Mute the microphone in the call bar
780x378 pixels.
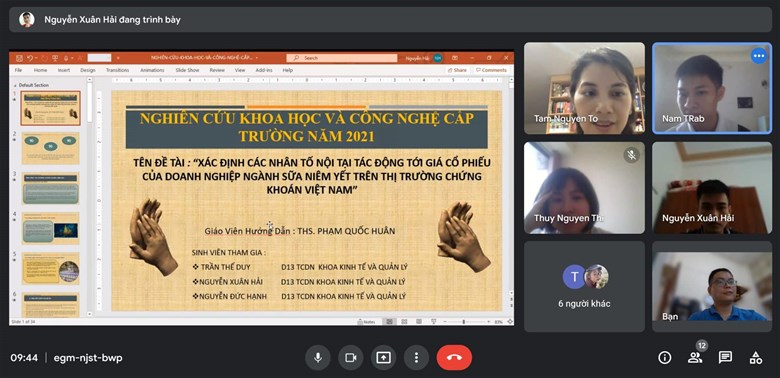click(x=318, y=358)
